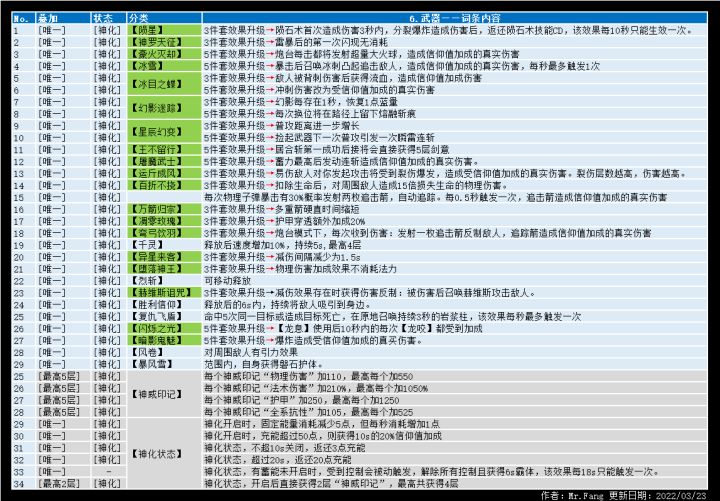Select the 【豪火灭却】 category cell
The image size is (720, 501).
point(164,54)
